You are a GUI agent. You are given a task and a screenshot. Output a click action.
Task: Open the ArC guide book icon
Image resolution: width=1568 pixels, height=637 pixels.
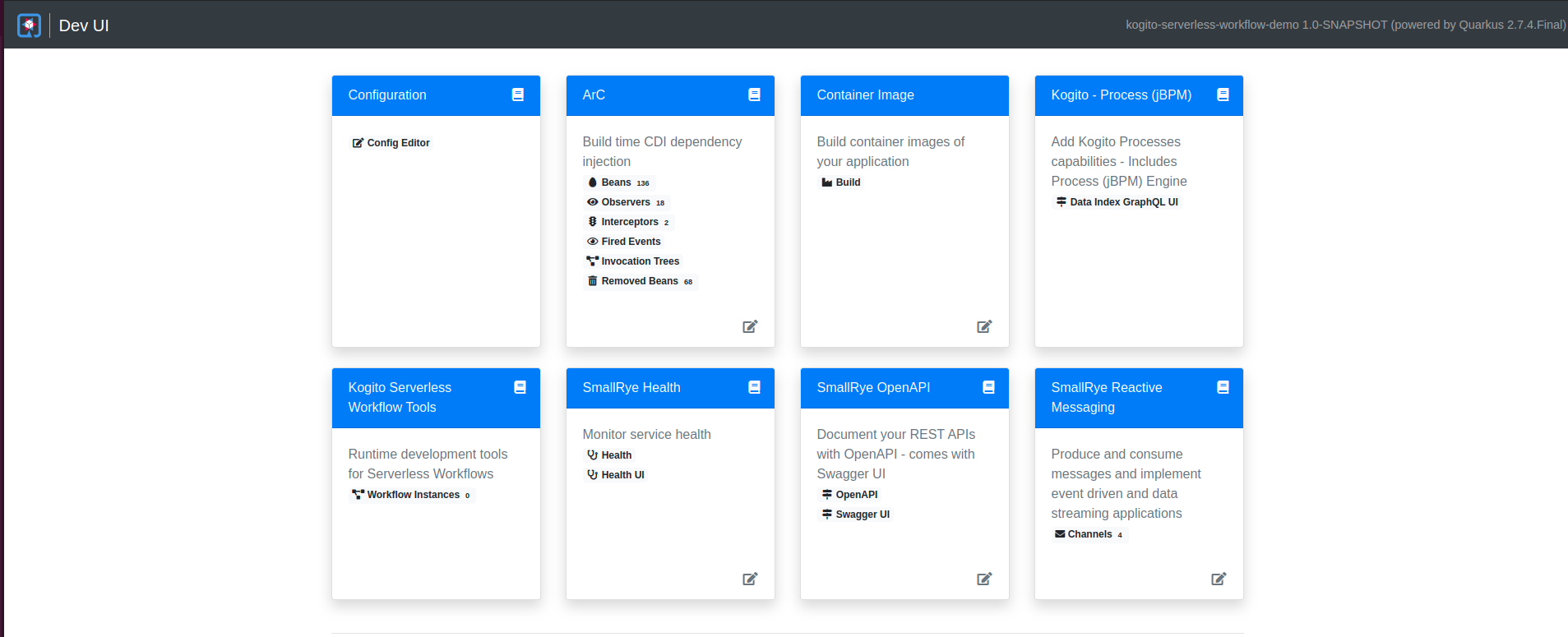pyautogui.click(x=754, y=95)
